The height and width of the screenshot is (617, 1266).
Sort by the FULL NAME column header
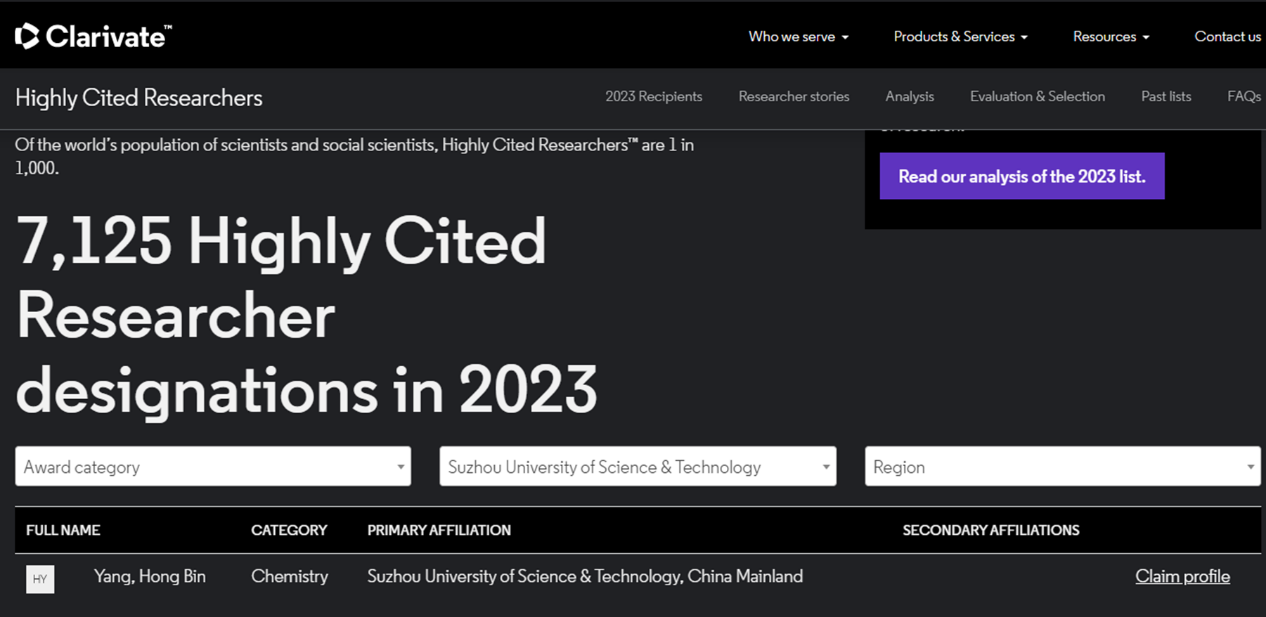[63, 530]
